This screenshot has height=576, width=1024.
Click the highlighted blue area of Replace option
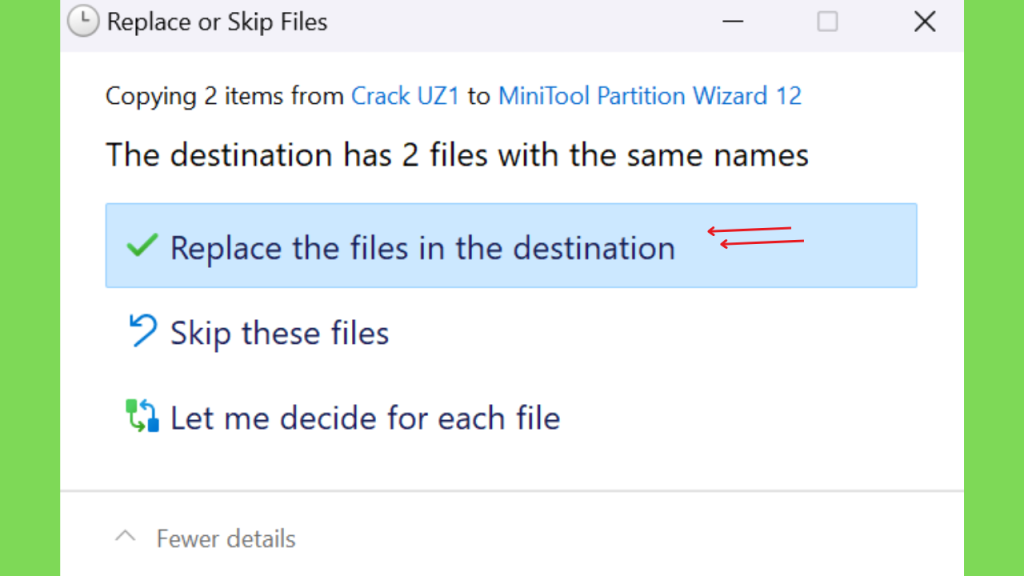511,246
